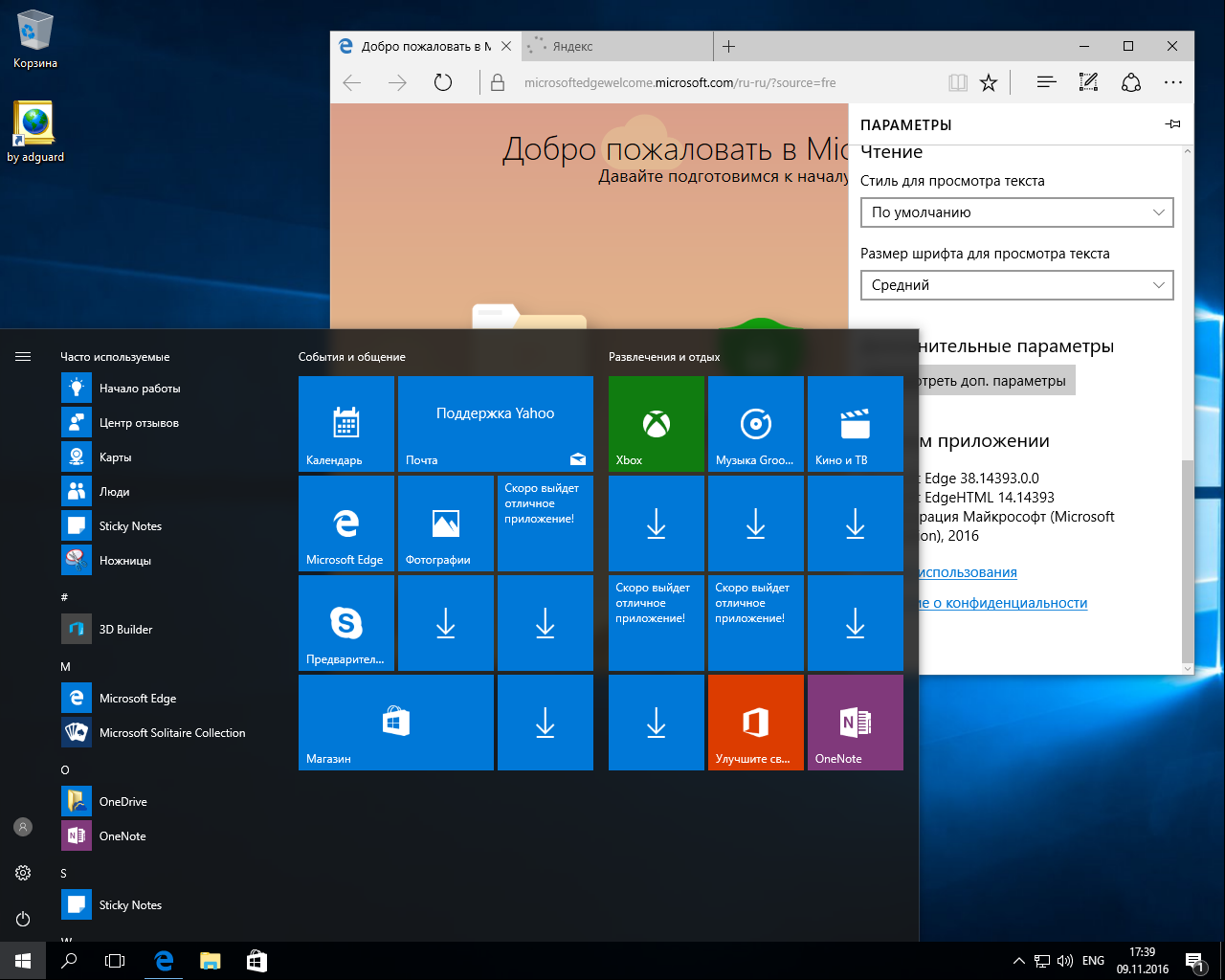Open the privacy statement link
Viewport: 1225px width, 980px height.
(x=1001, y=603)
